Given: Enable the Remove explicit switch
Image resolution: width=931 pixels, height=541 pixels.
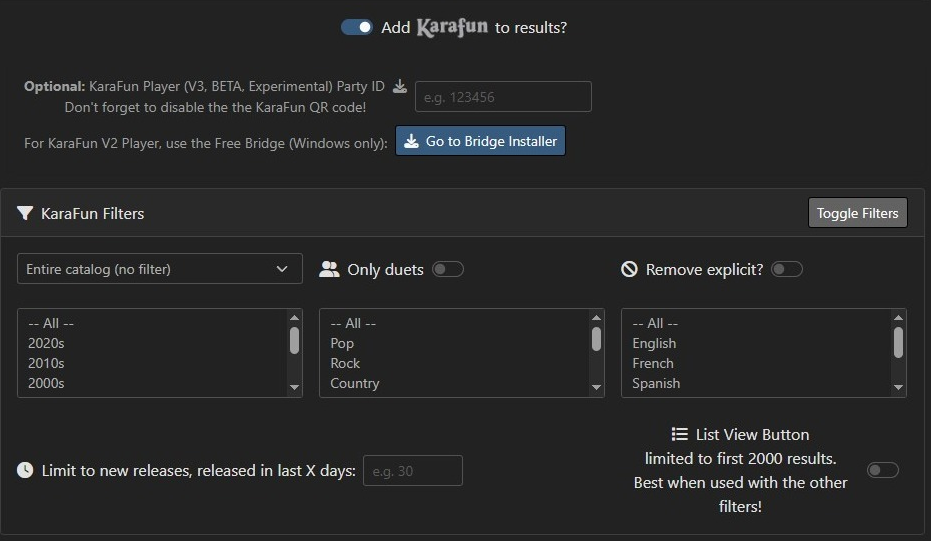Looking at the screenshot, I should point(787,270).
